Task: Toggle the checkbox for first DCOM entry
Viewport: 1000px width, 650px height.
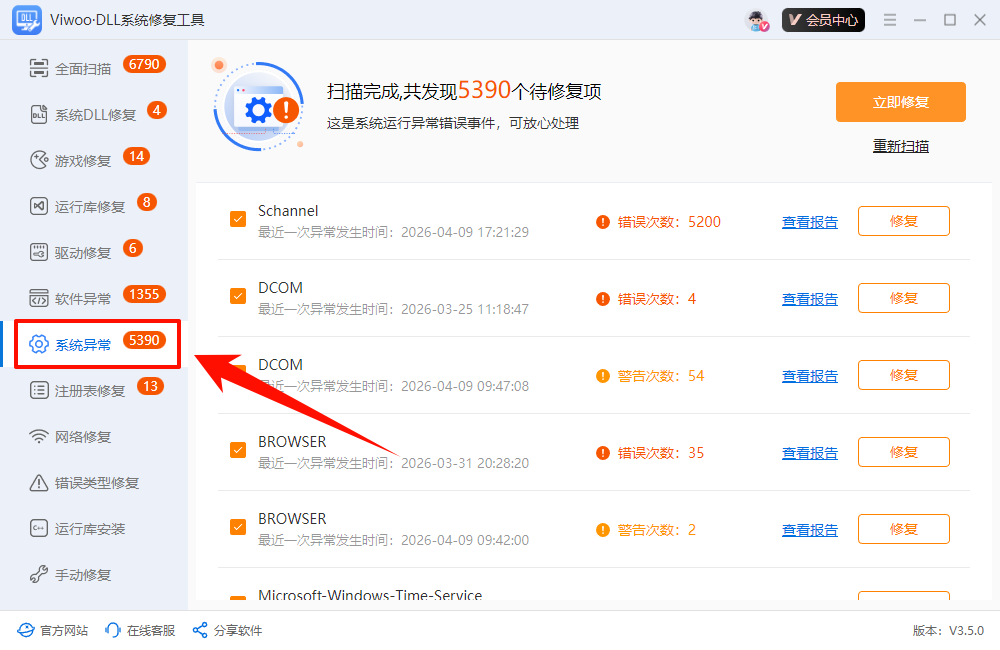Action: 238,296
